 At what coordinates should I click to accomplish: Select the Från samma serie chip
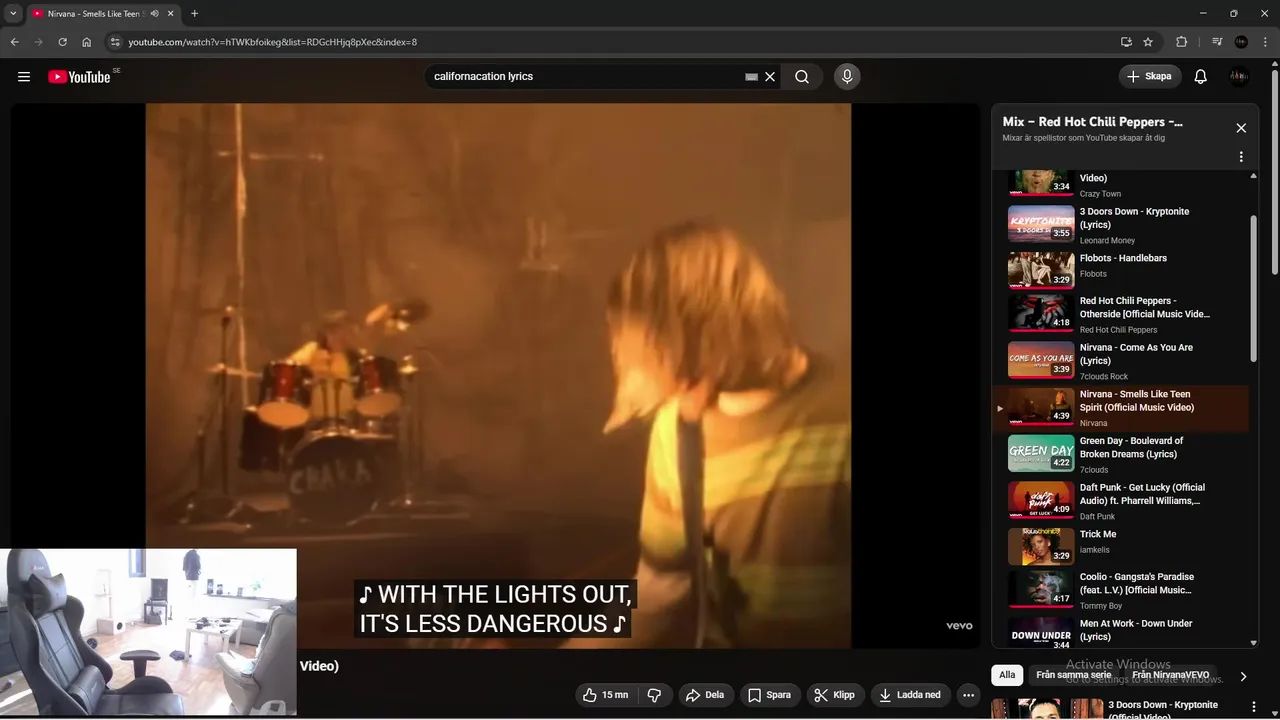click(x=1073, y=675)
